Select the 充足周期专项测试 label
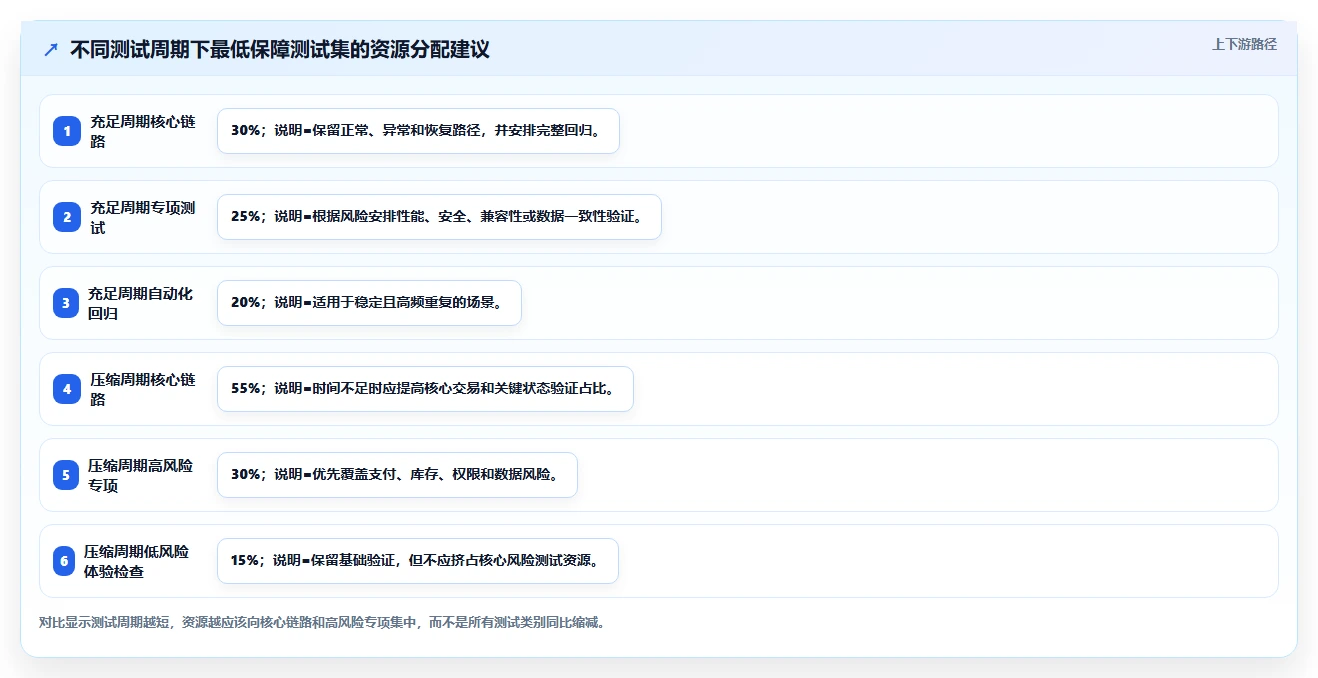This screenshot has width=1318, height=678. [143, 217]
